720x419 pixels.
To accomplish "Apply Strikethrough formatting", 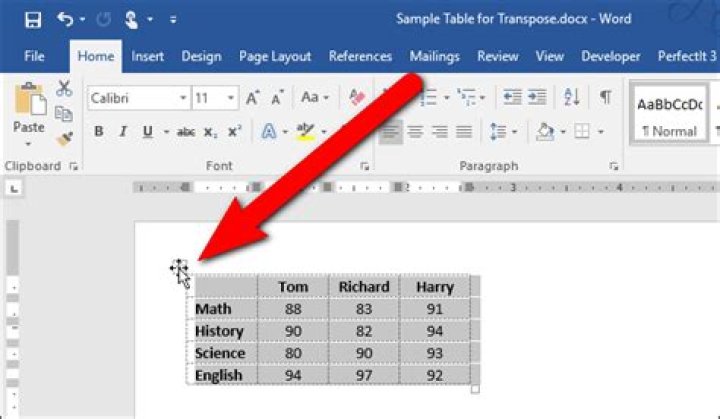I will pos(185,132).
